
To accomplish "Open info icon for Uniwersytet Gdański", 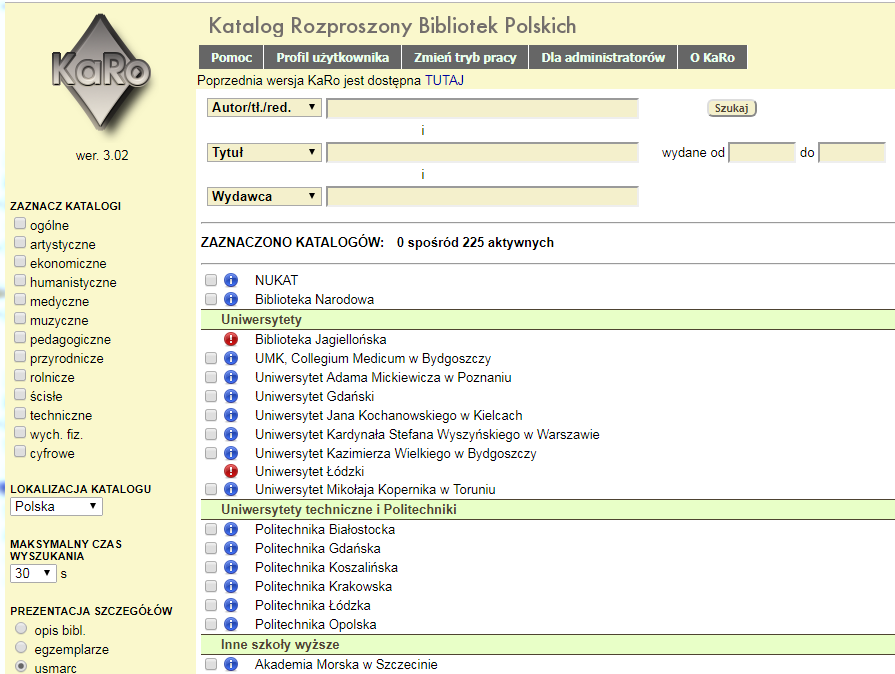I will 231,396.
